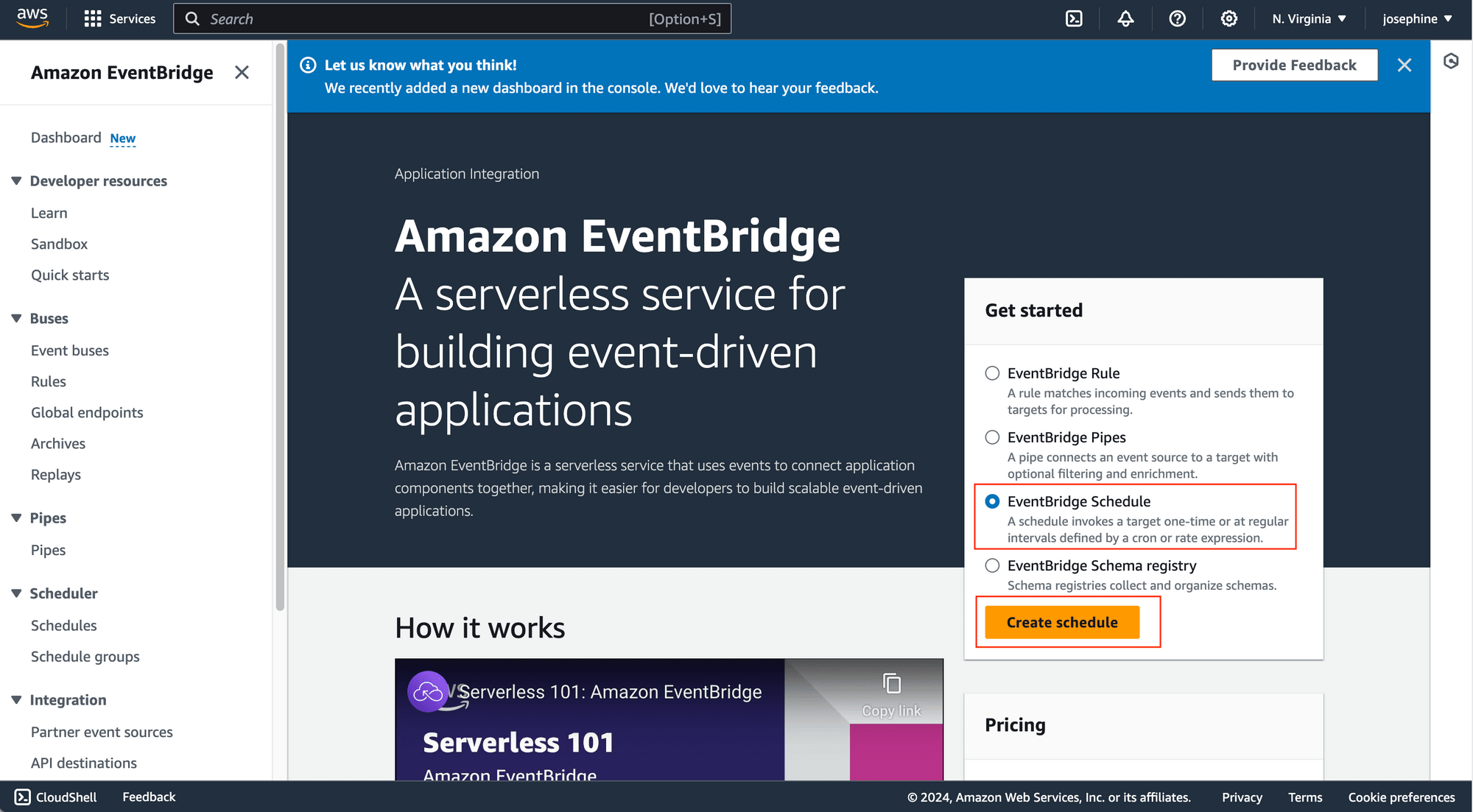Click the Create schedule button

pos(1062,622)
